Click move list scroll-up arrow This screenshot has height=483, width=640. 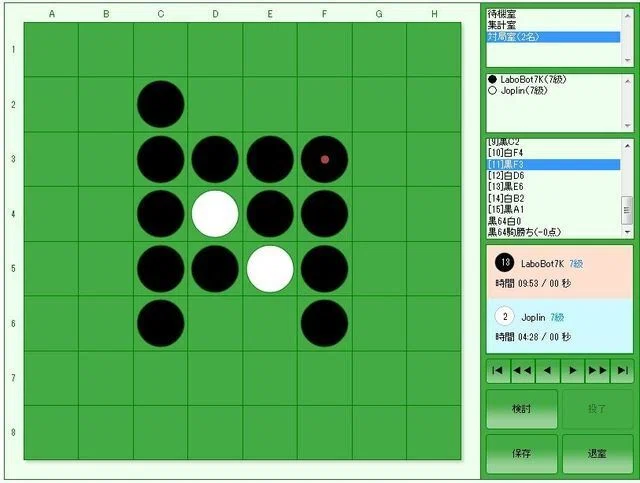click(x=627, y=145)
